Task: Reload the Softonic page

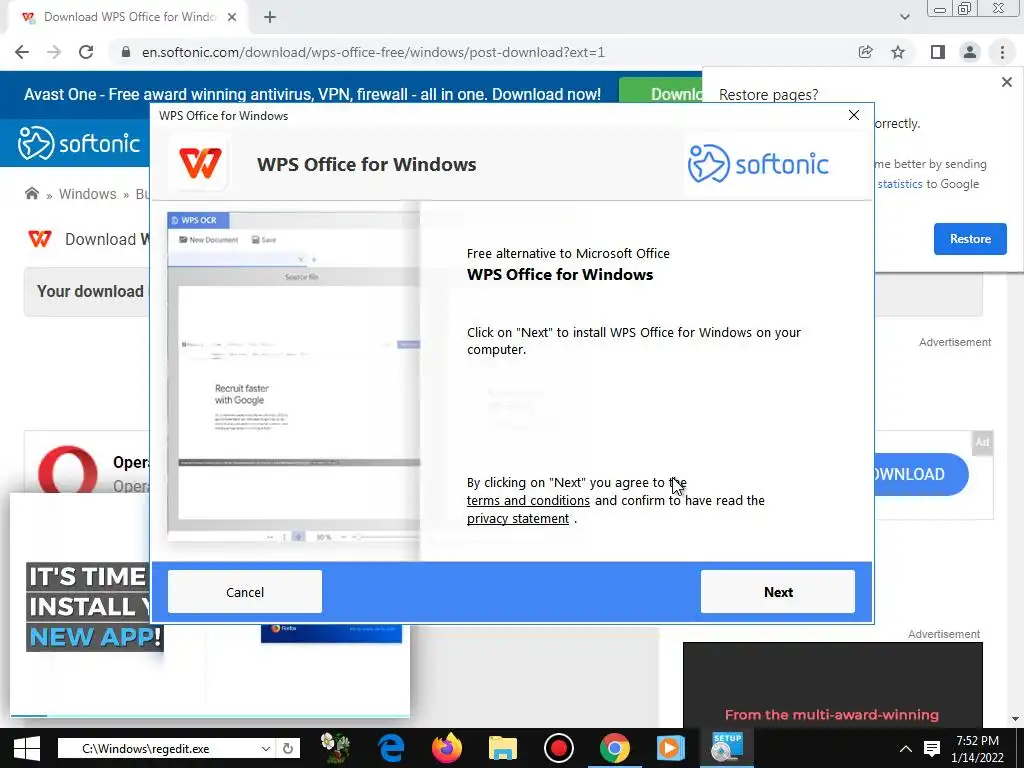Action: click(86, 52)
